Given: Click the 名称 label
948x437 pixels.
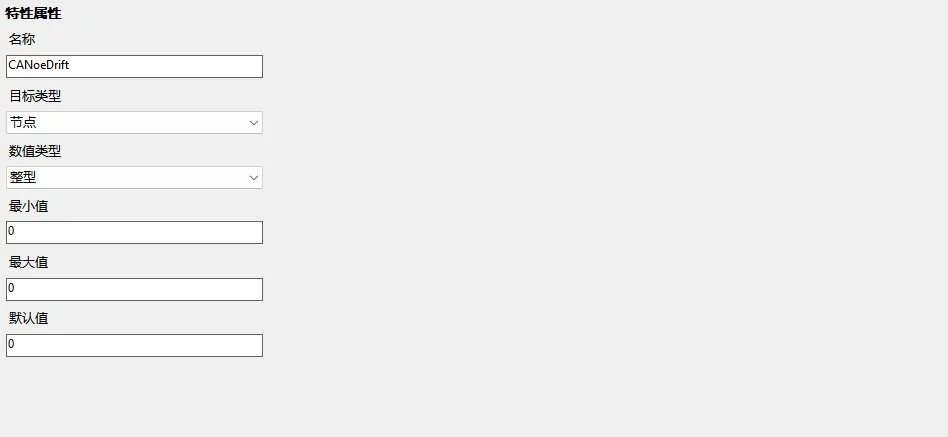Looking at the screenshot, I should [22, 39].
